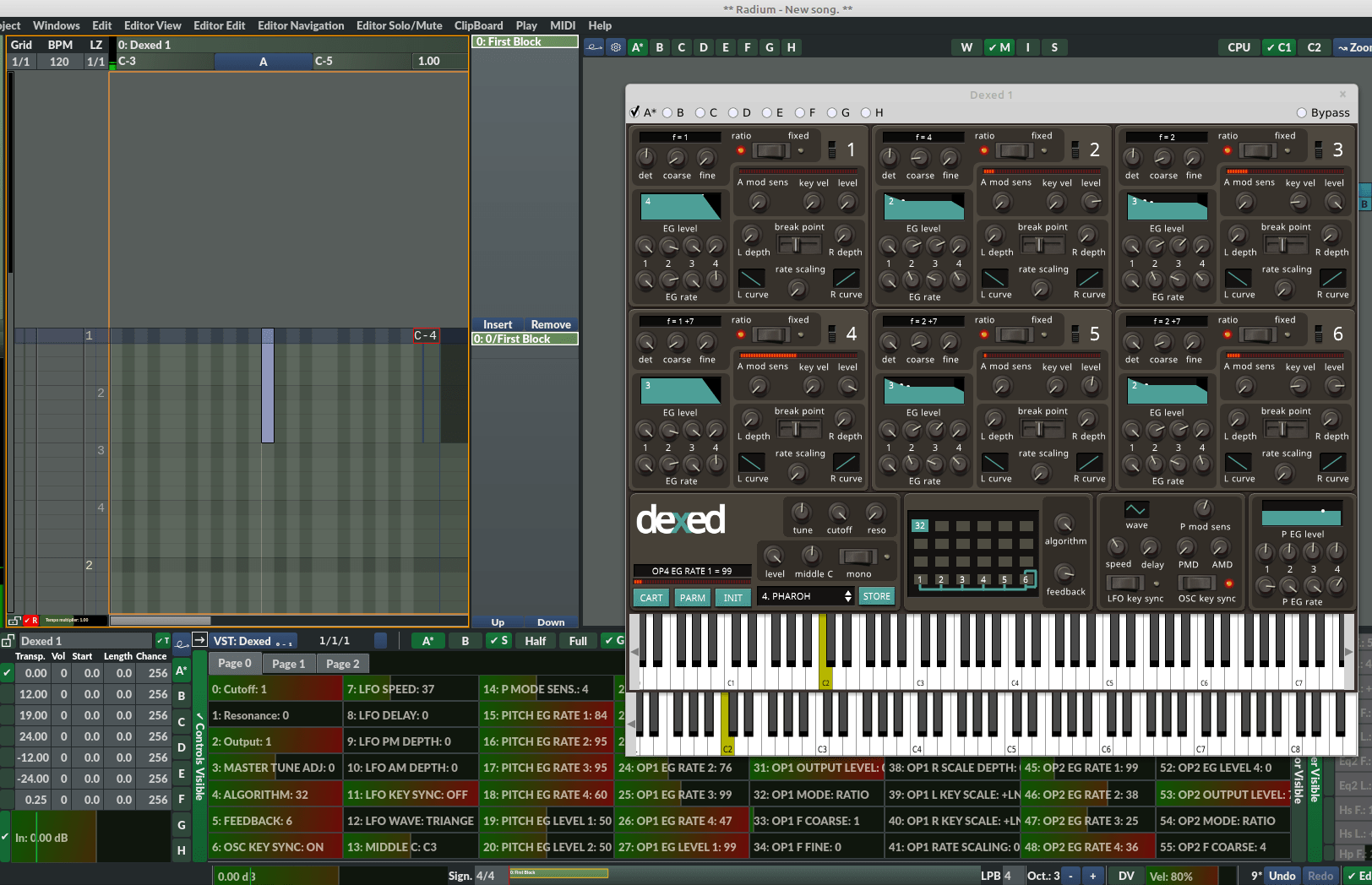
Task: Click the LFO speed knob
Action: coord(1117,546)
